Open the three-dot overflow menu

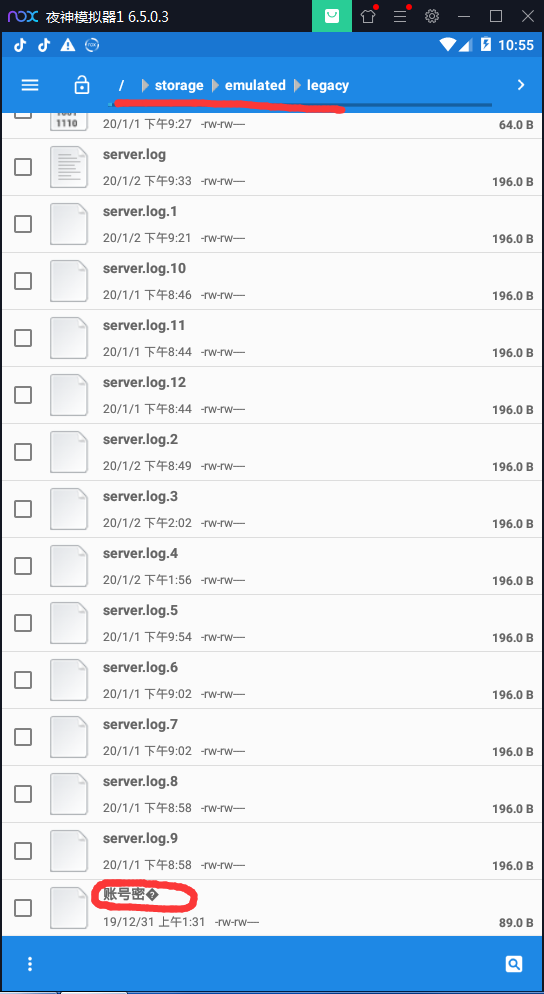tap(30, 964)
